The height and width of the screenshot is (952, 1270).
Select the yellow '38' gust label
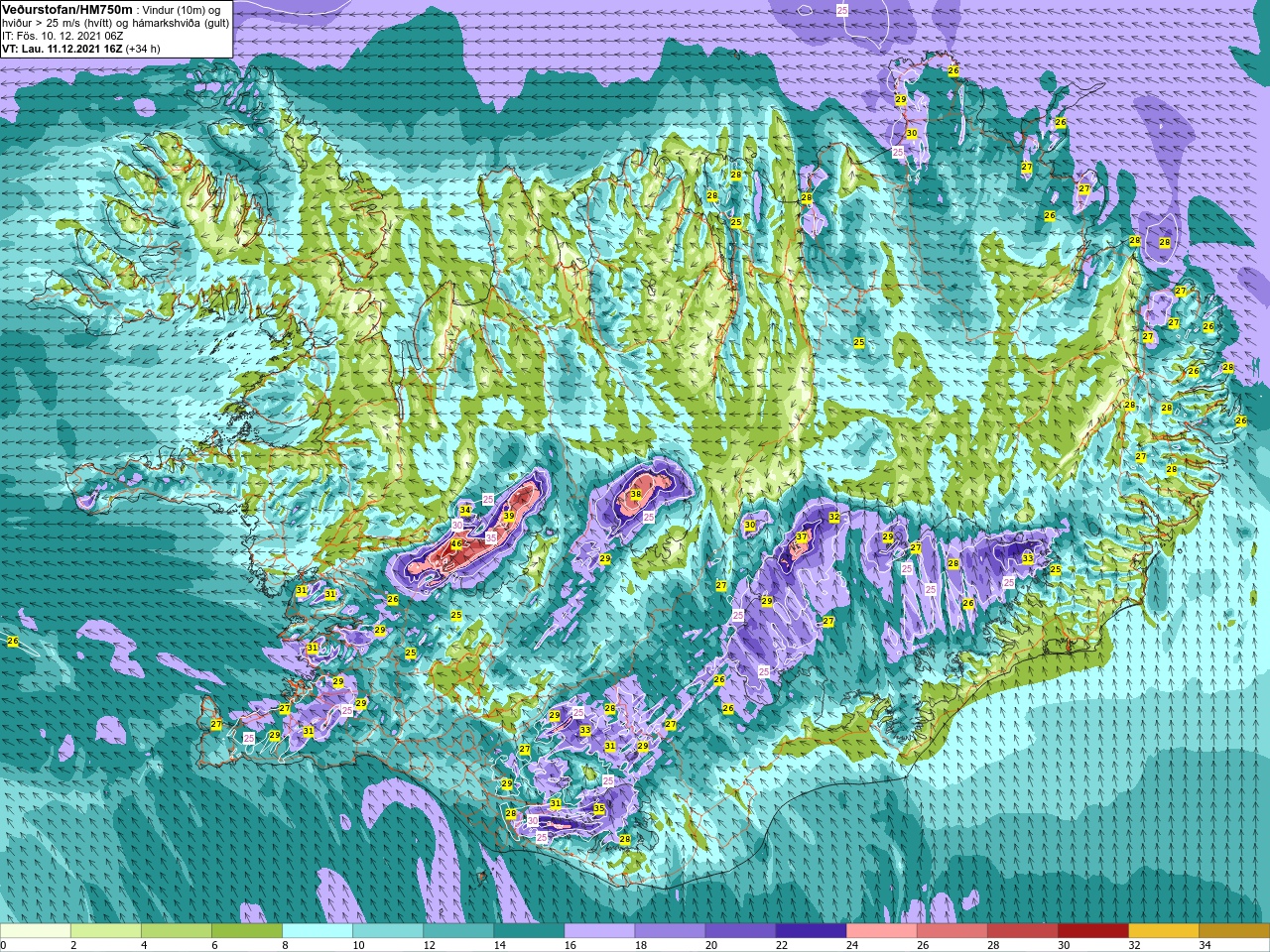point(636,494)
